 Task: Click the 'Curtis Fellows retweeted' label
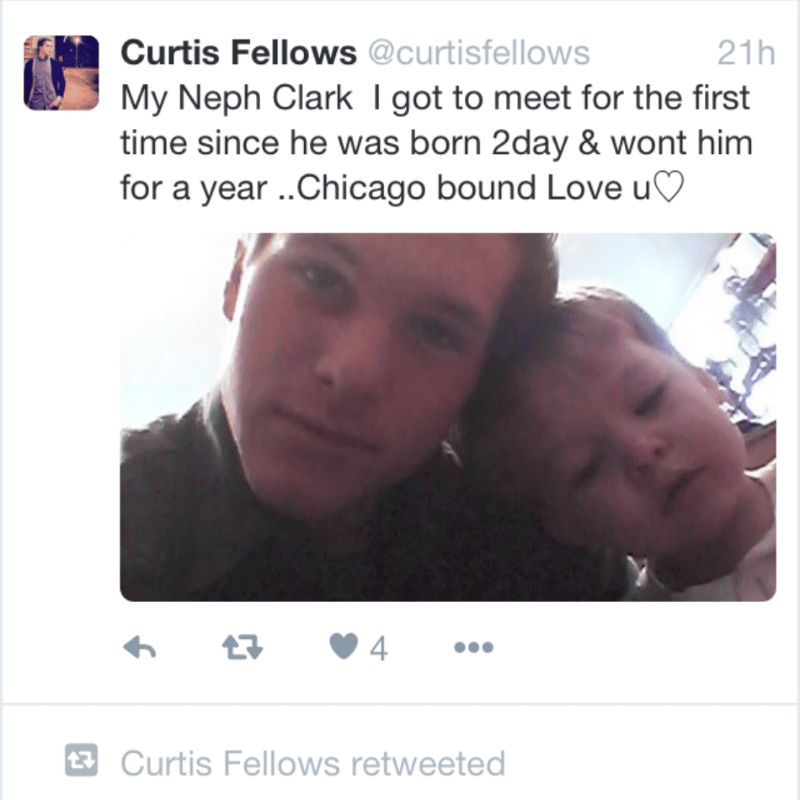coord(312,765)
